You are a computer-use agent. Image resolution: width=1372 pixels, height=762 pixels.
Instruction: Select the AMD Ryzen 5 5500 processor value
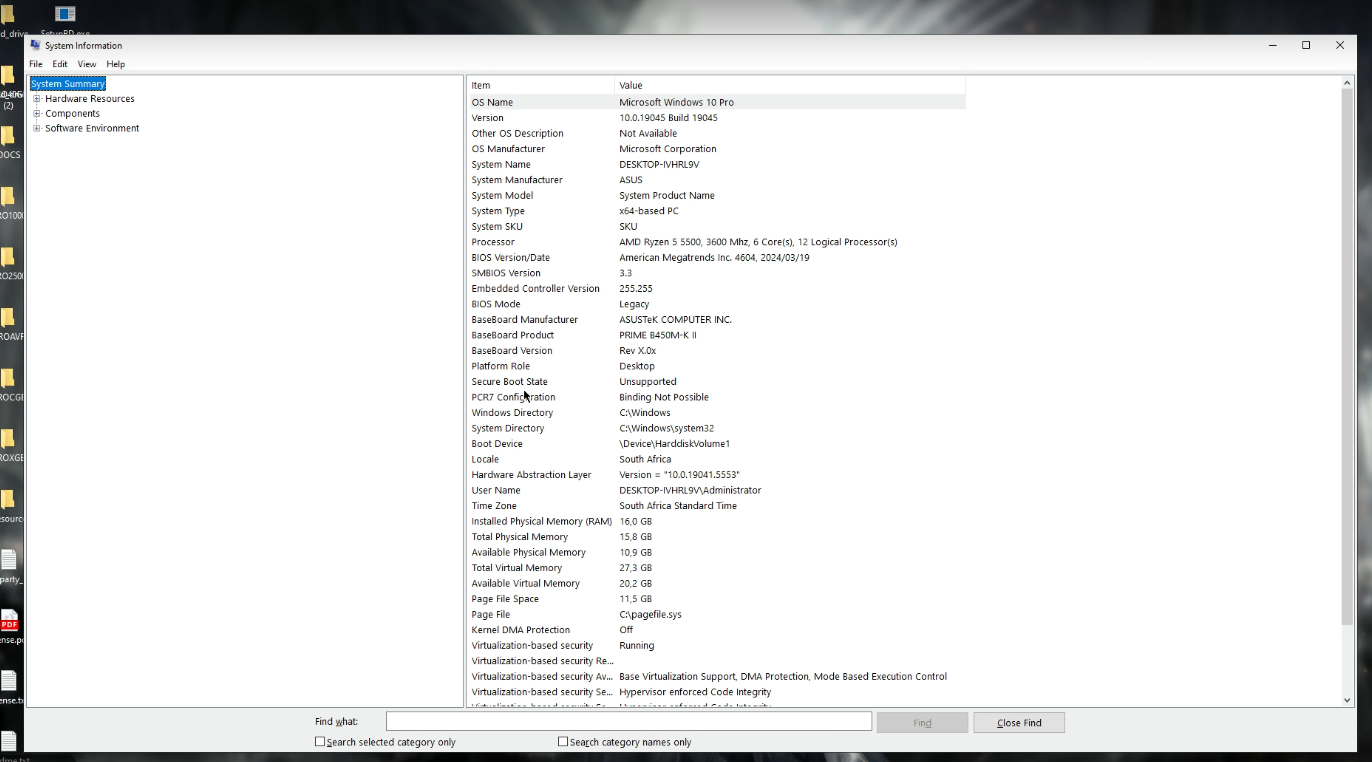coord(758,242)
